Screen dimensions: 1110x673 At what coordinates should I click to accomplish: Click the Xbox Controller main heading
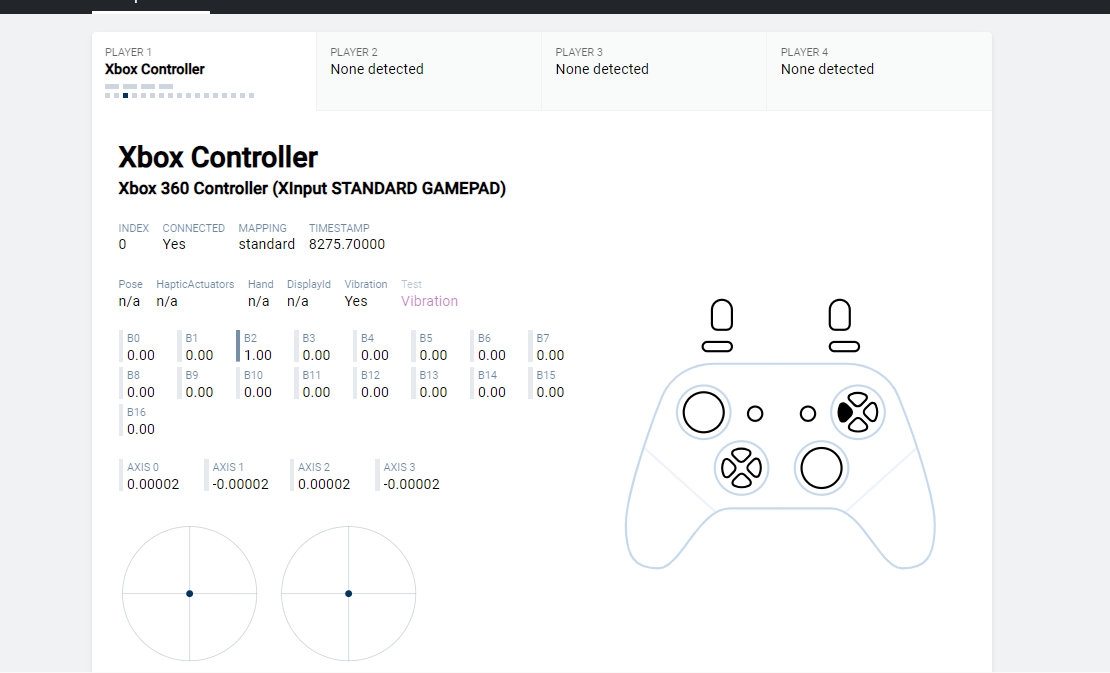pyautogui.click(x=218, y=157)
